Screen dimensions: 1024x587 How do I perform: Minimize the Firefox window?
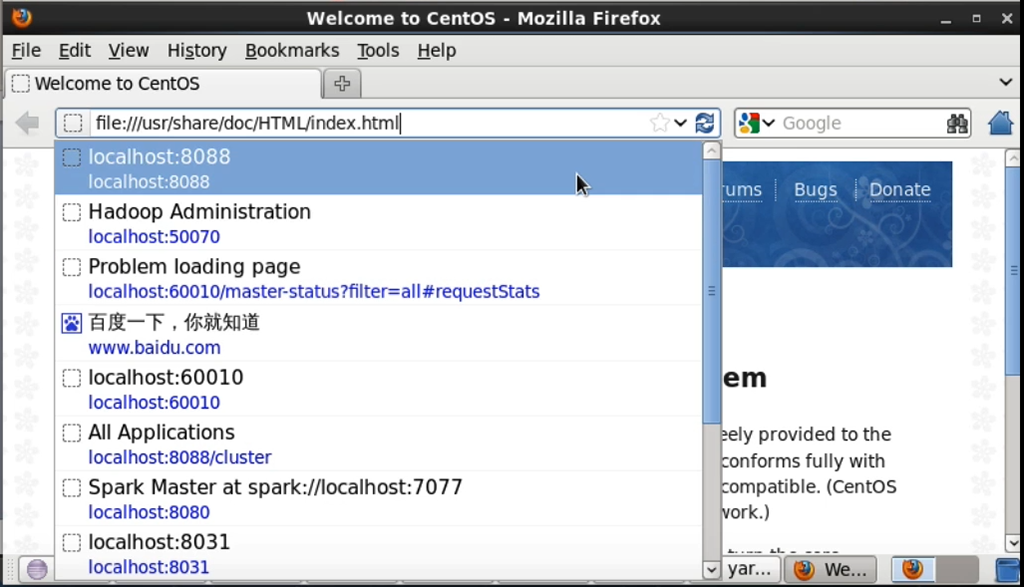tap(946, 18)
